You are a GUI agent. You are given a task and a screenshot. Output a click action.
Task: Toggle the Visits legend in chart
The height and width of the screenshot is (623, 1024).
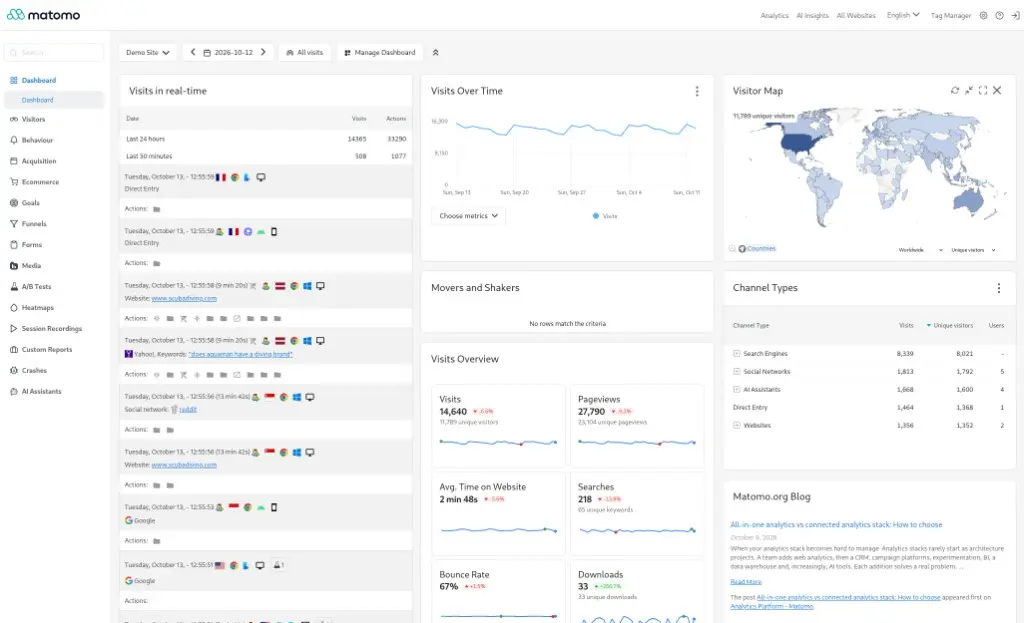[605, 216]
